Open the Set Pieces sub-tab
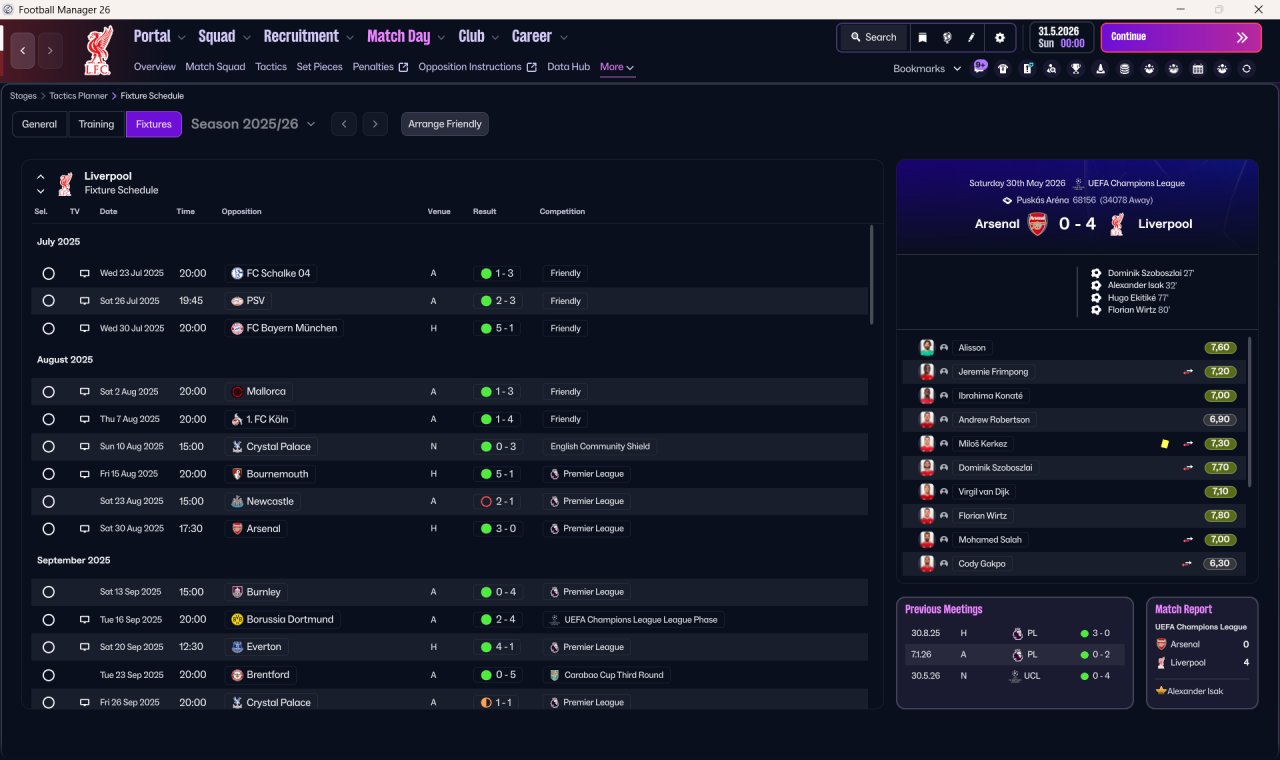 (319, 67)
